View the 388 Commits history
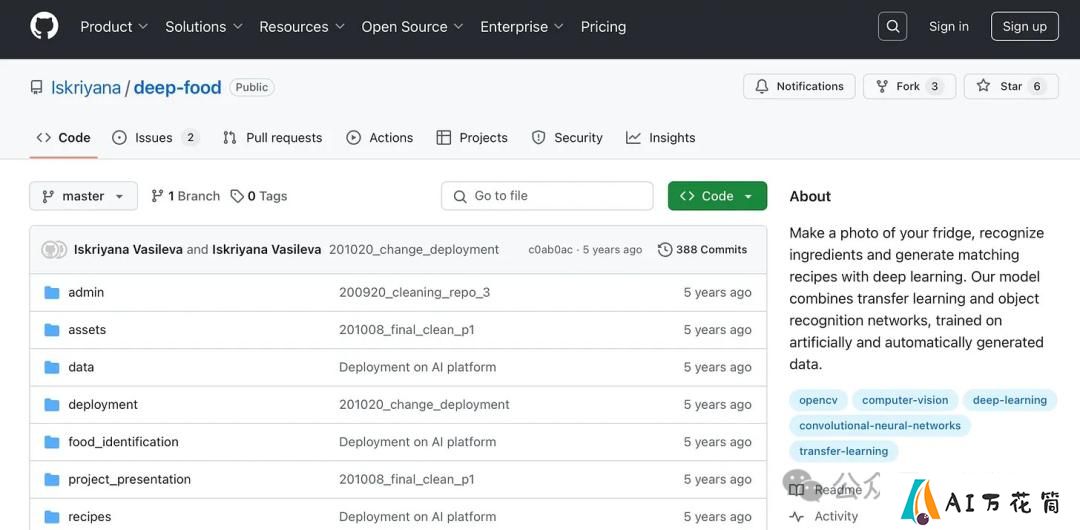Screen dimensions: 1080x530 [703, 249]
